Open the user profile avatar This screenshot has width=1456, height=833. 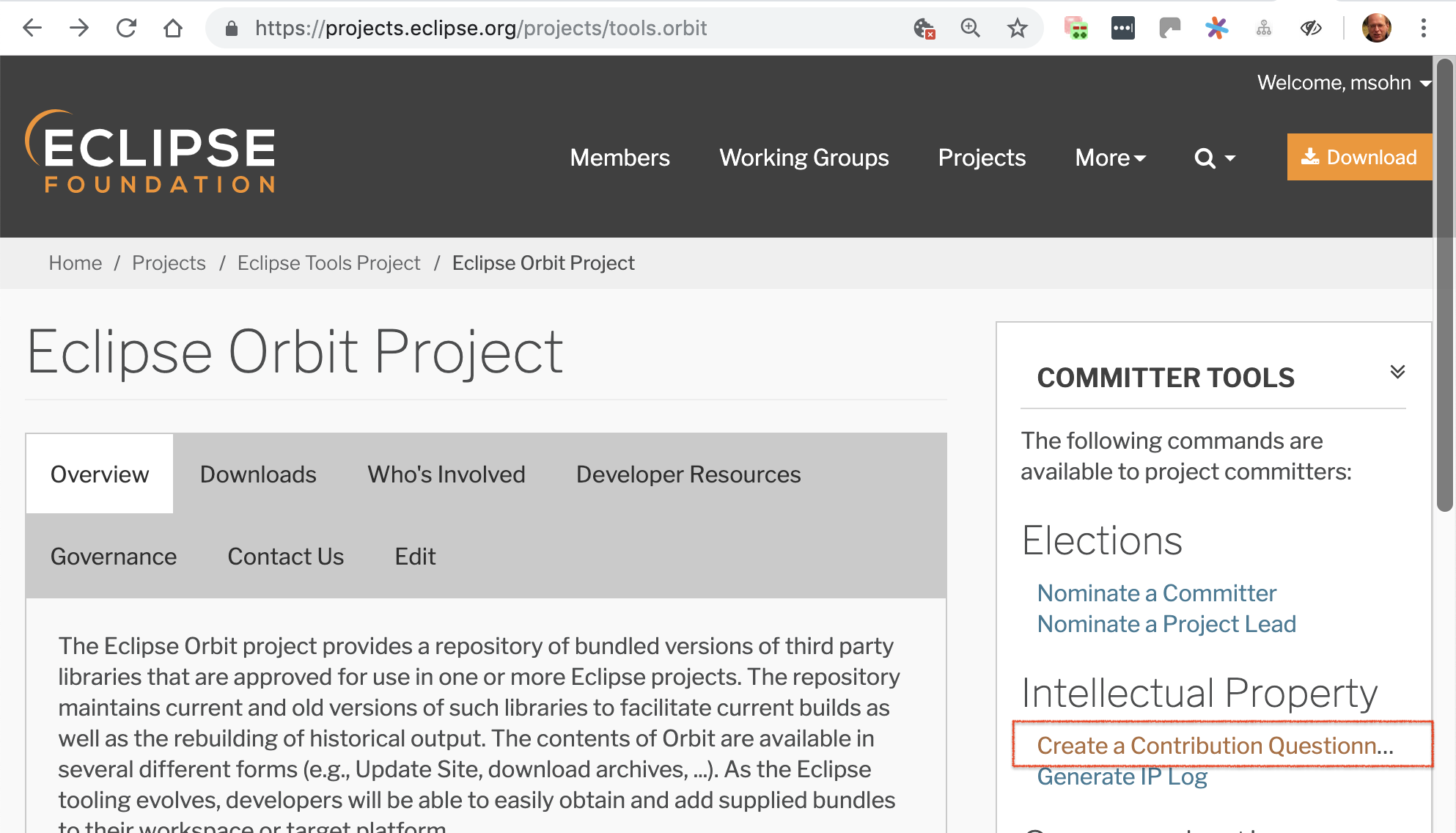click(1376, 28)
